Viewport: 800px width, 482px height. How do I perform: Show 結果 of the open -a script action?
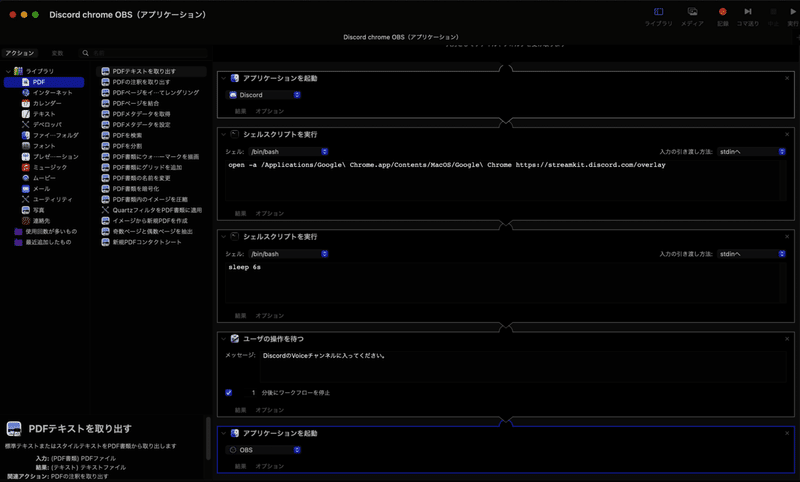pyautogui.click(x=241, y=214)
